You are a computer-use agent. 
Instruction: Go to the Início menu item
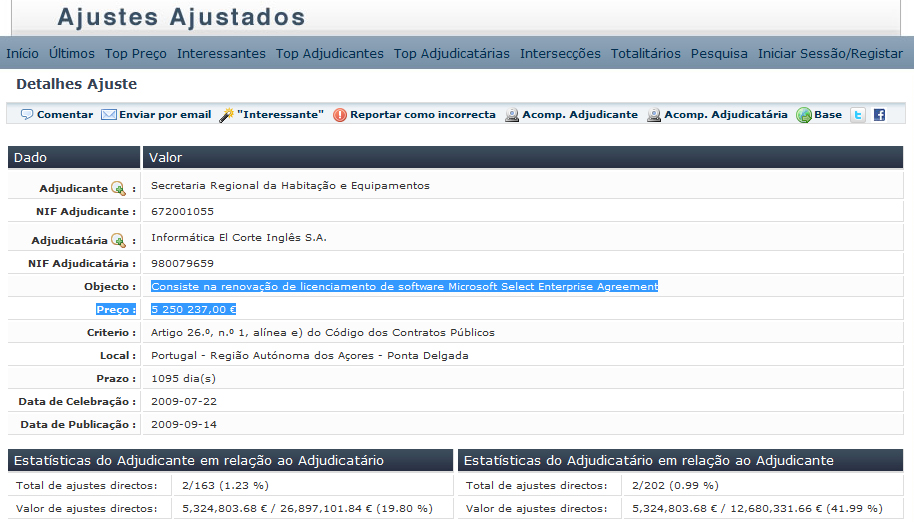pyautogui.click(x=22, y=53)
